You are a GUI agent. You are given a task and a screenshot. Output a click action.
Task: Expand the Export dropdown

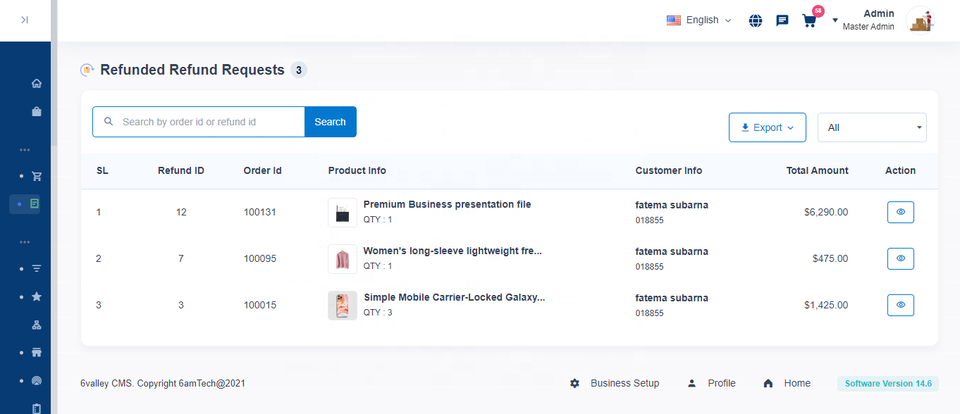pyautogui.click(x=767, y=128)
